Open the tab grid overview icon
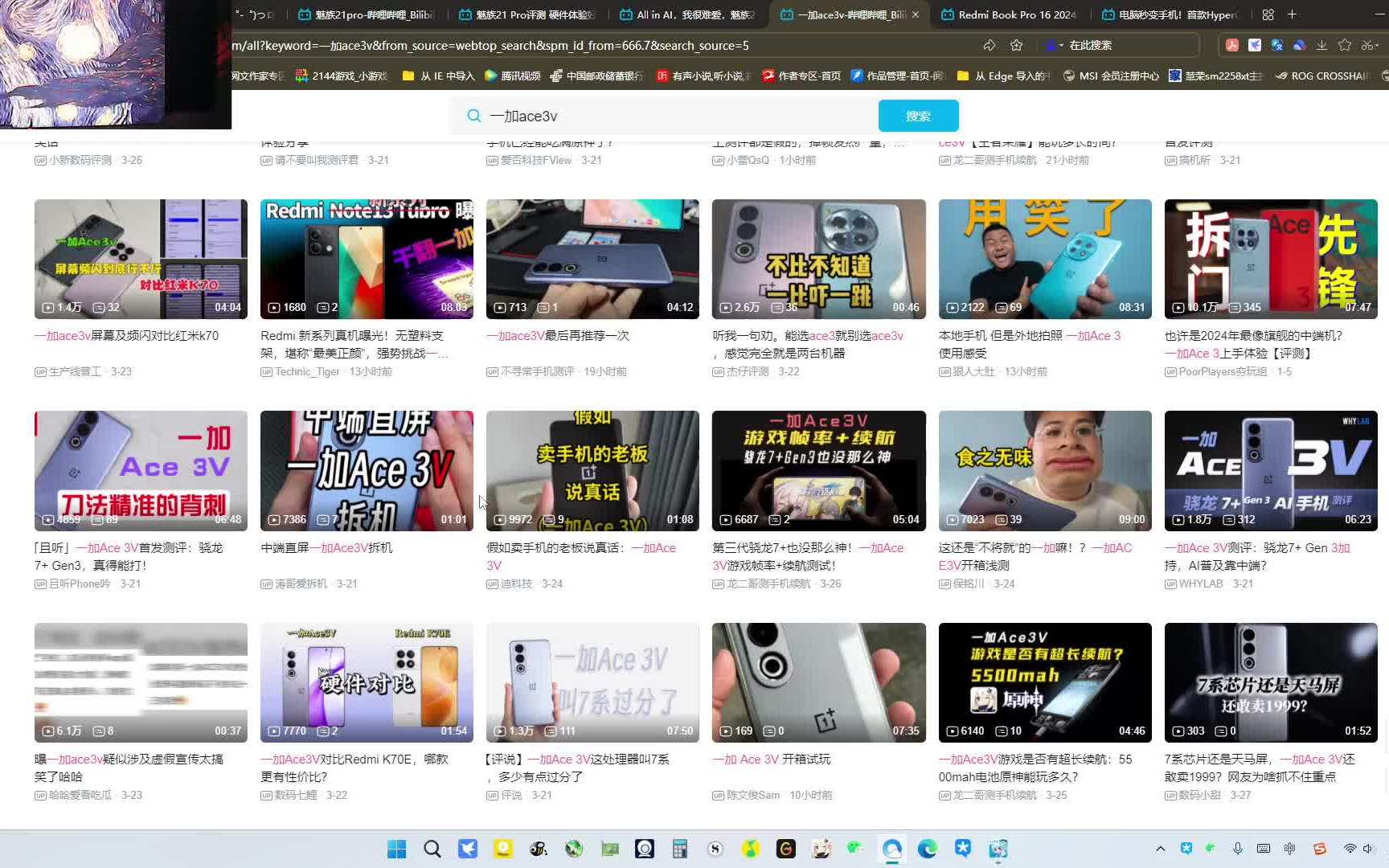 click(1268, 14)
